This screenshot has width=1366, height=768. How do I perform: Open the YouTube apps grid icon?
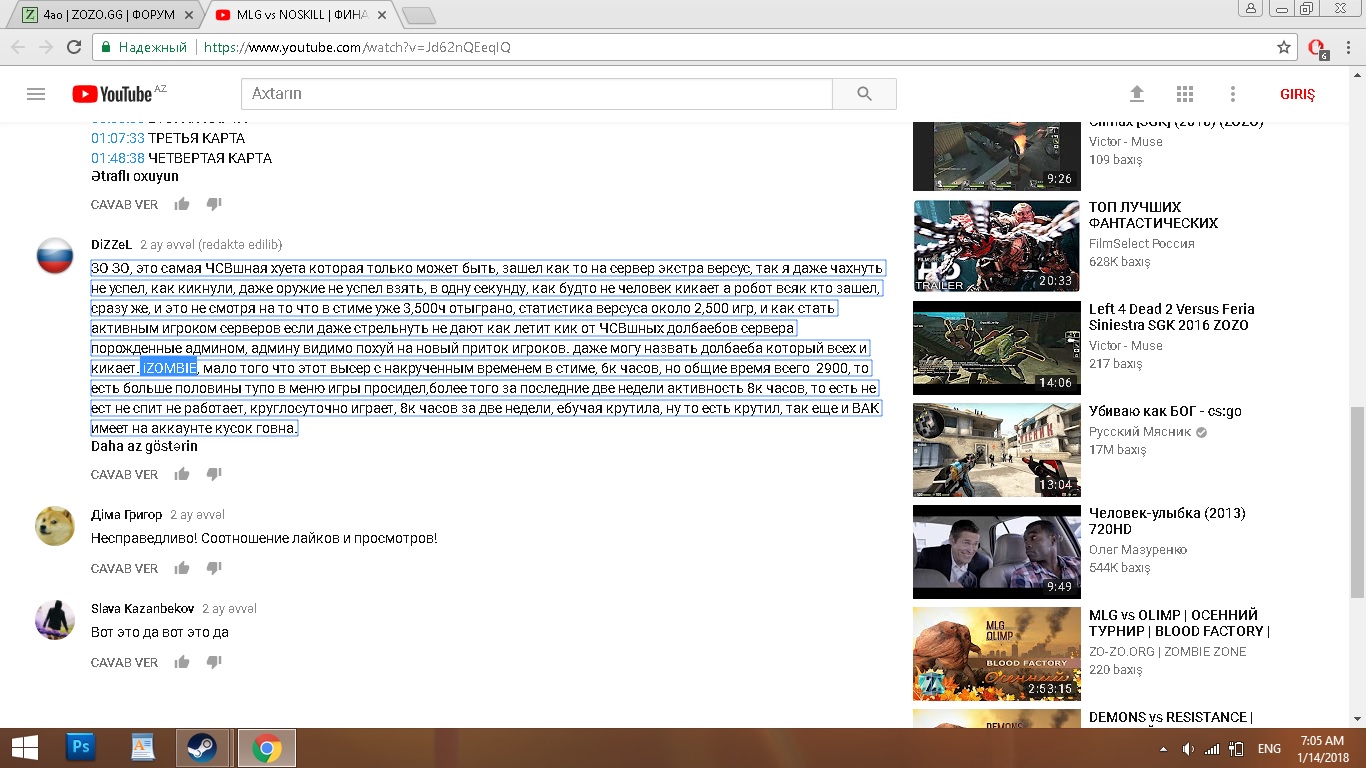pyautogui.click(x=1185, y=94)
